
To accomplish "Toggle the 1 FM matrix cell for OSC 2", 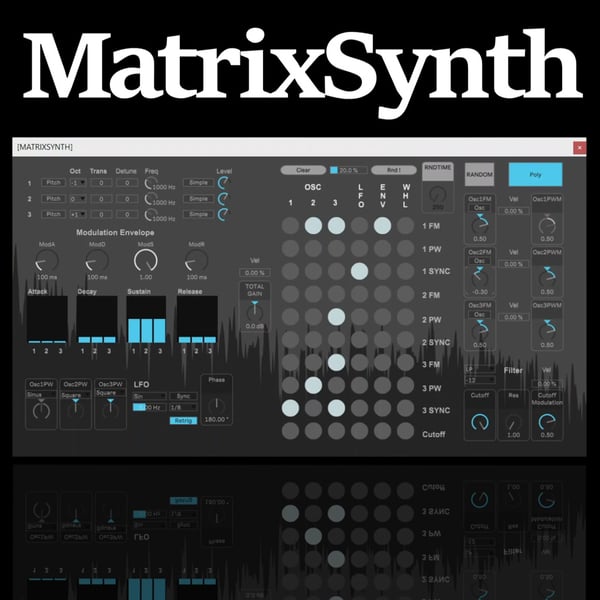I will click(x=313, y=225).
